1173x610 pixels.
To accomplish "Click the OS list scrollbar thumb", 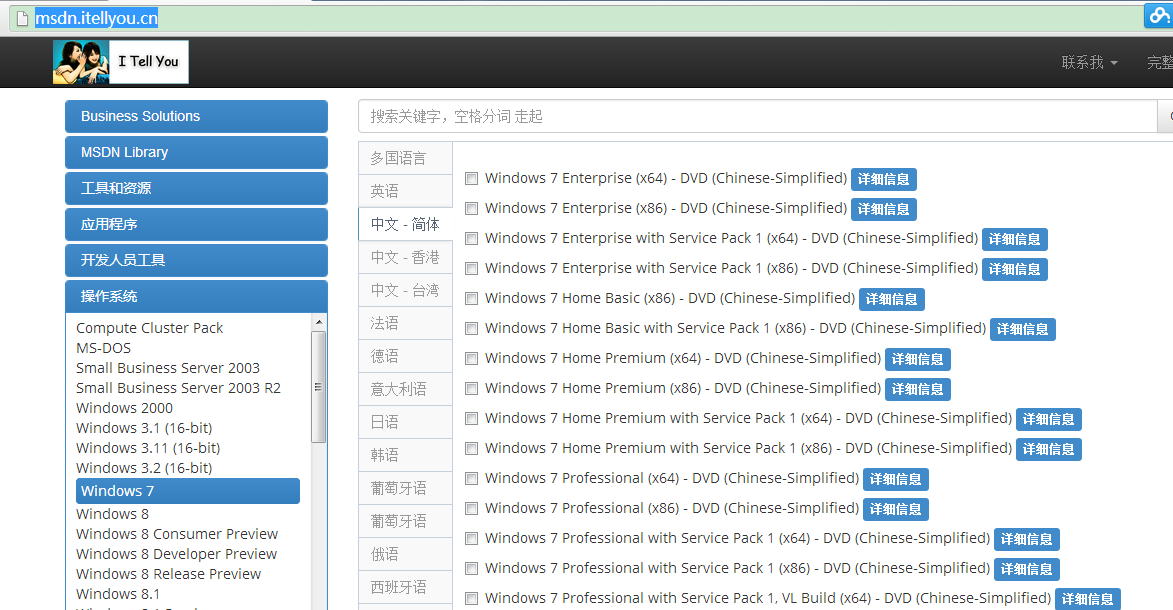I will point(319,387).
